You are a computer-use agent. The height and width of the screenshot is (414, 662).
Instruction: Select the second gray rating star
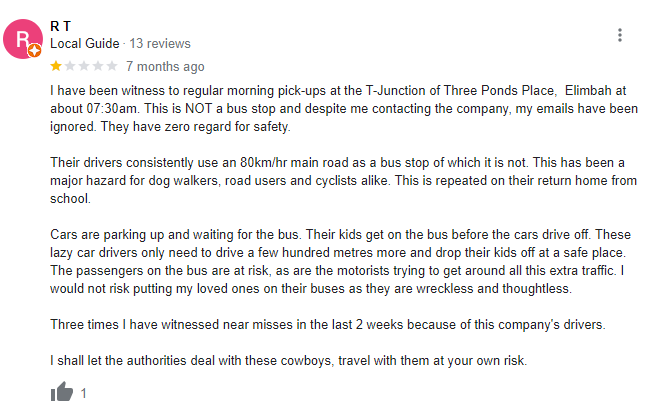coord(70,66)
